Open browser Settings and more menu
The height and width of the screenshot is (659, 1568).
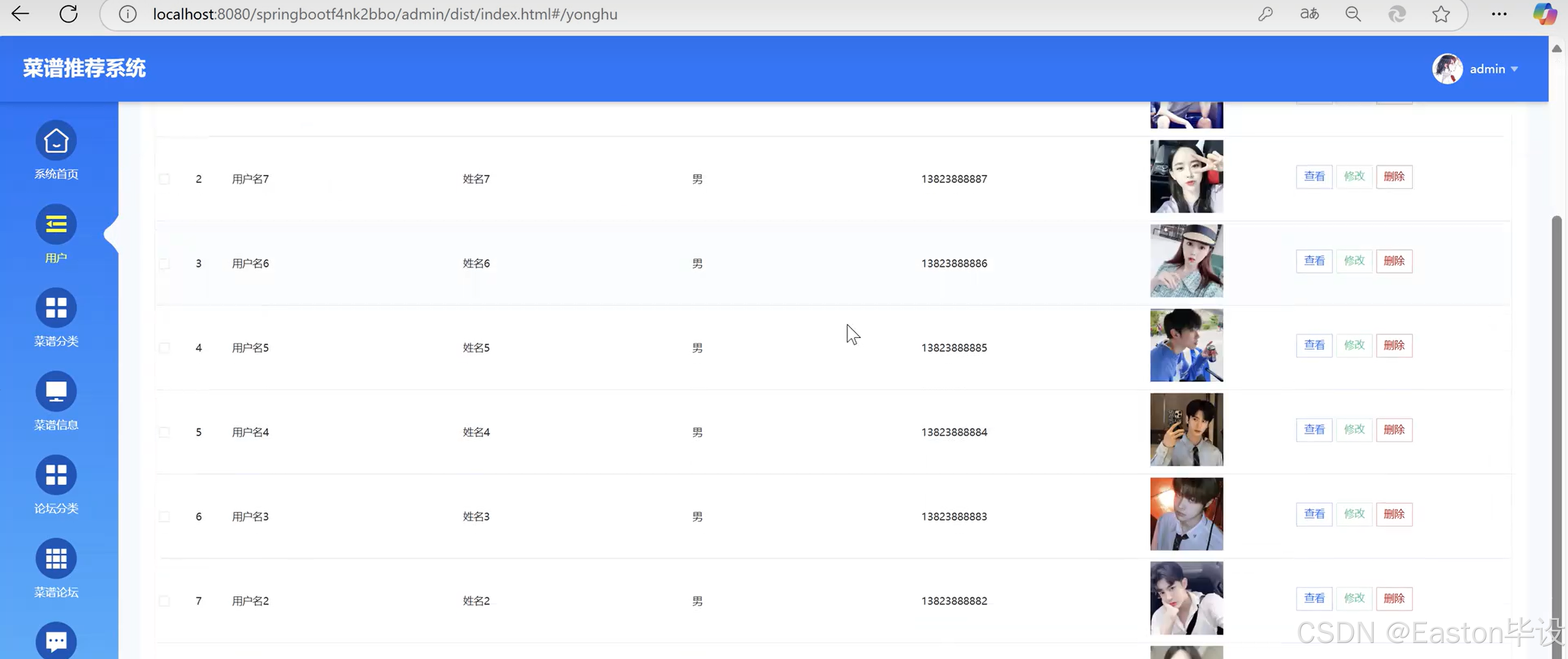point(1499,14)
